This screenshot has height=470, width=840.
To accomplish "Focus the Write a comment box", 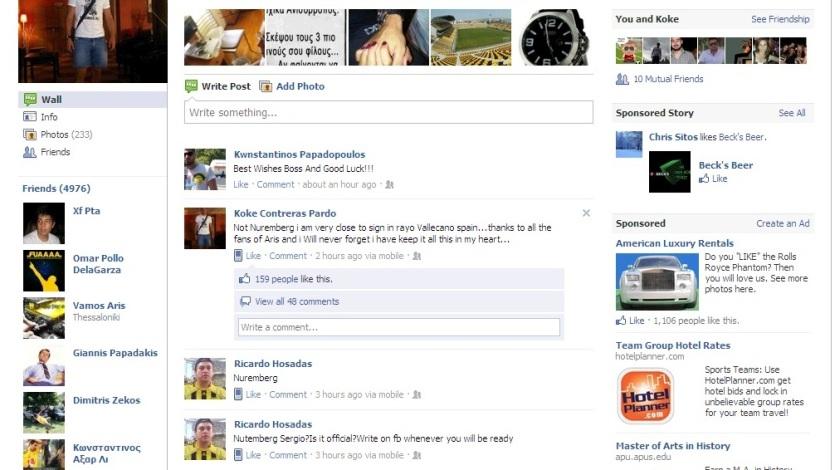I will pos(399,327).
